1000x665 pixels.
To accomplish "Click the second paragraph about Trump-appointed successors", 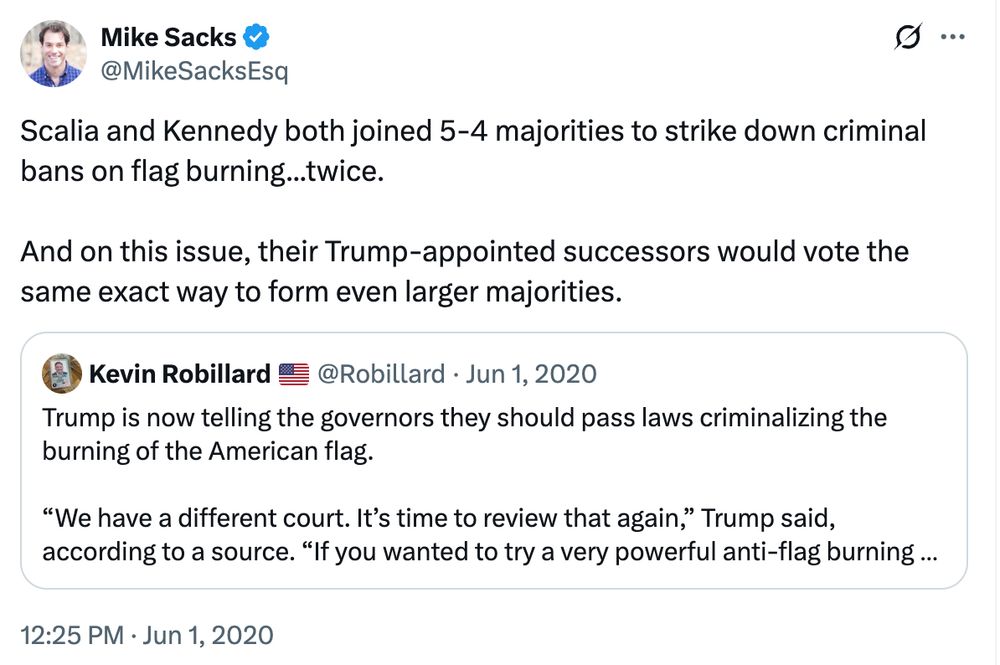I will click(x=464, y=272).
